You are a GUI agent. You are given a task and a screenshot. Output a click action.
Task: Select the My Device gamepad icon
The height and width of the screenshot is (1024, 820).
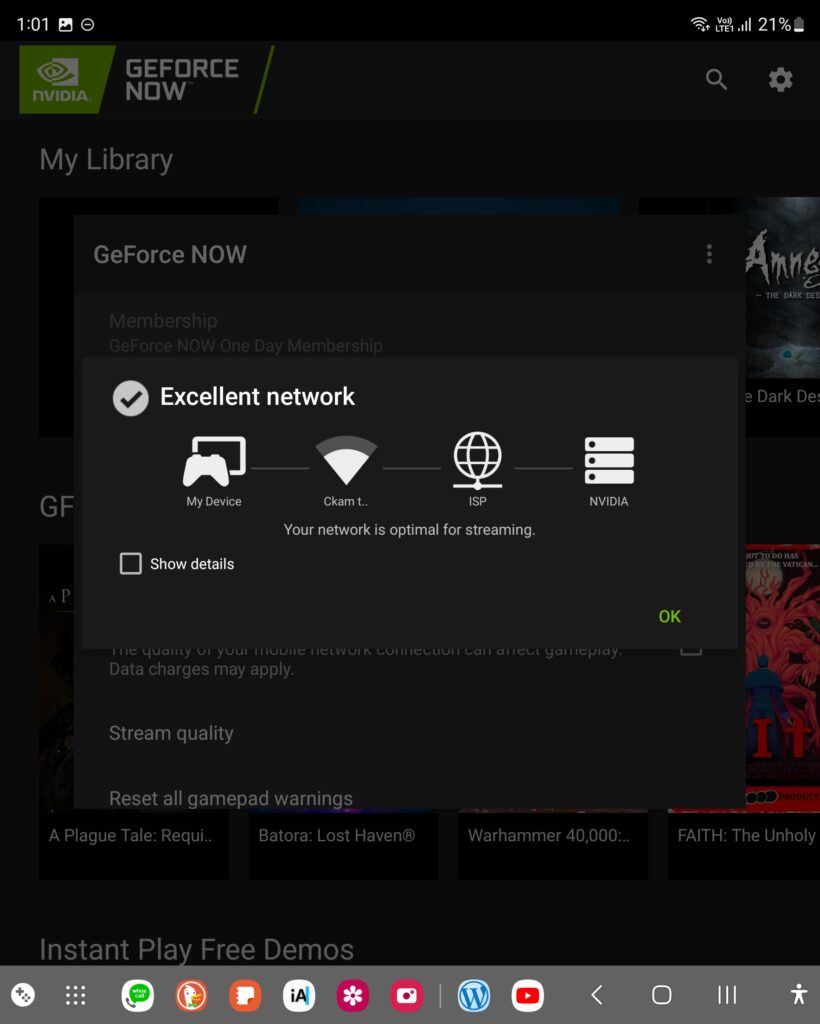pyautogui.click(x=214, y=461)
